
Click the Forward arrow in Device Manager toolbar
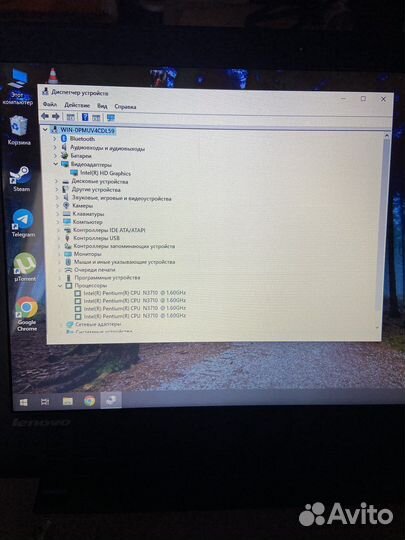click(x=56, y=116)
